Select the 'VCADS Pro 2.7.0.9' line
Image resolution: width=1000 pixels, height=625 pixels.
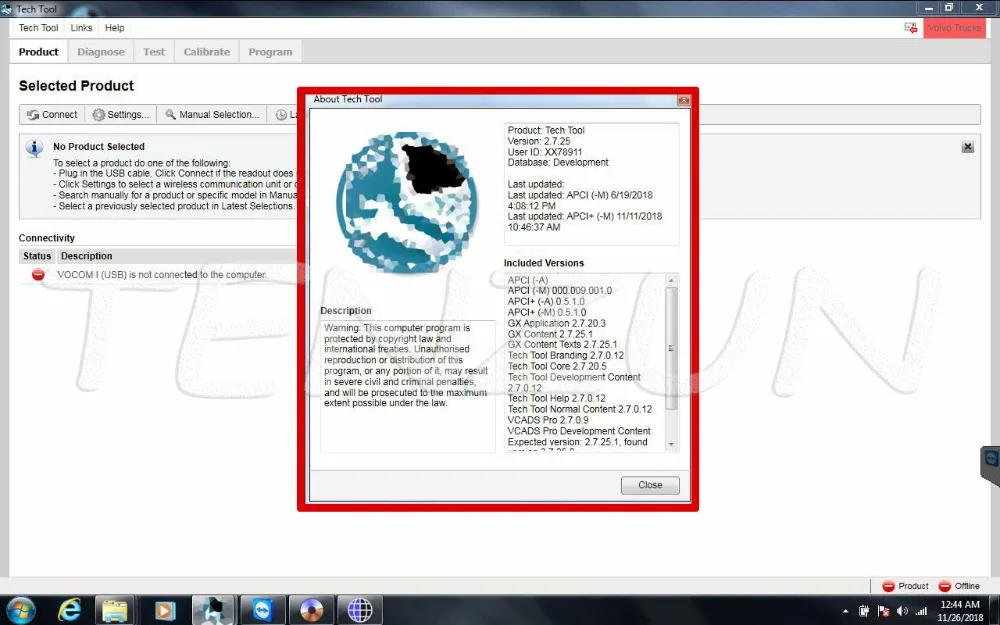tap(548, 420)
